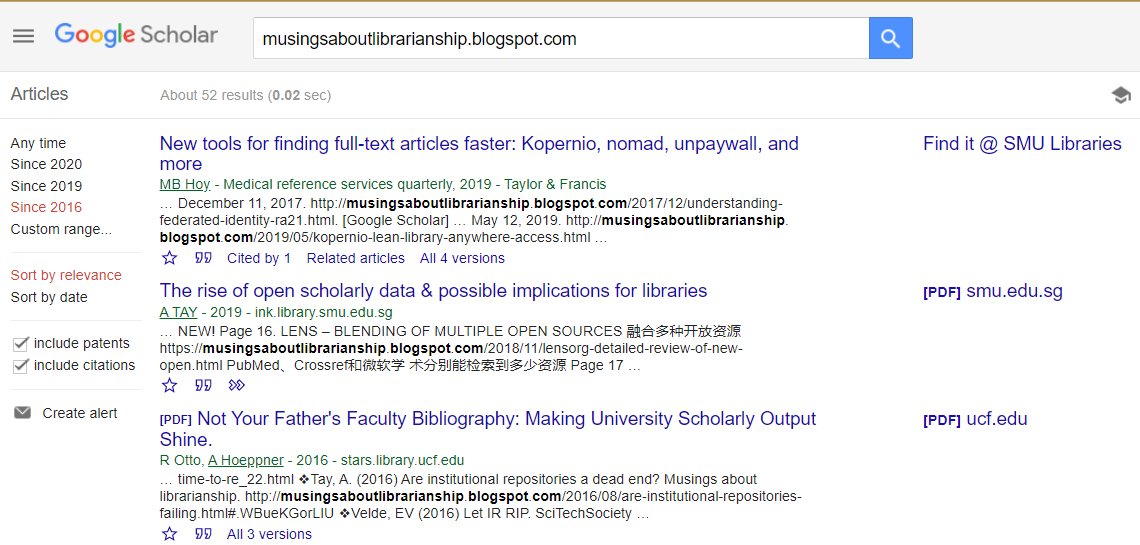
Task: Open the New tools for finding full-text articles title
Action: point(479,153)
